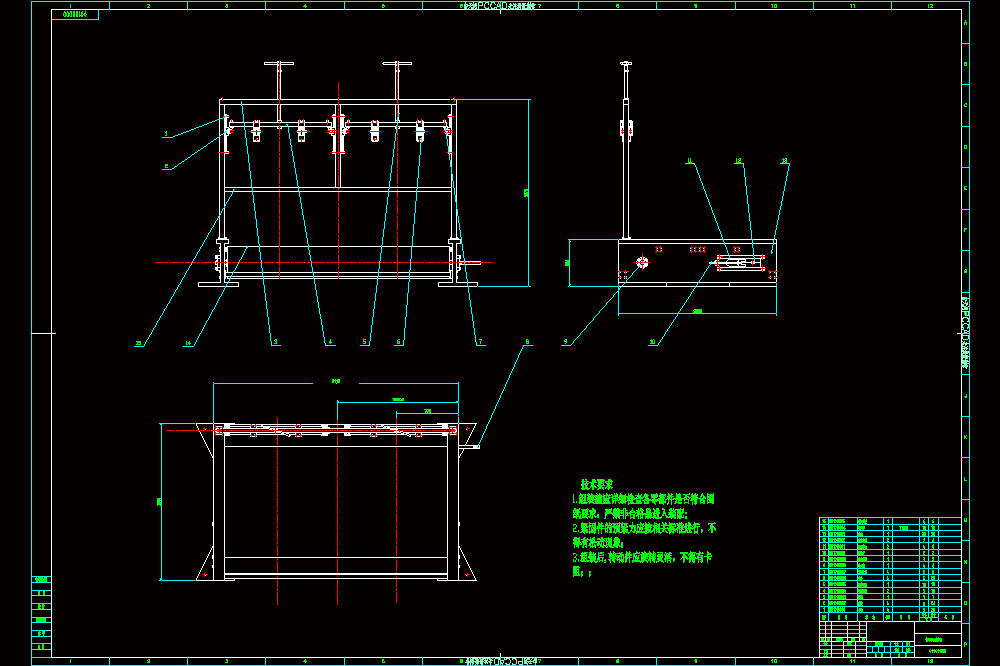Select the leader label numbered 9
Image resolution: width=1000 pixels, height=666 pixels.
[565, 342]
